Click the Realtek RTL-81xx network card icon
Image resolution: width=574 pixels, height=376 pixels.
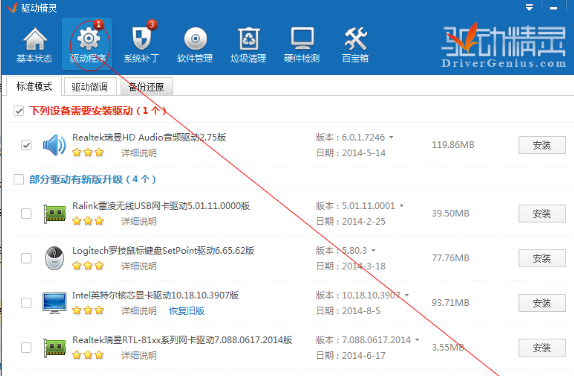55,347
